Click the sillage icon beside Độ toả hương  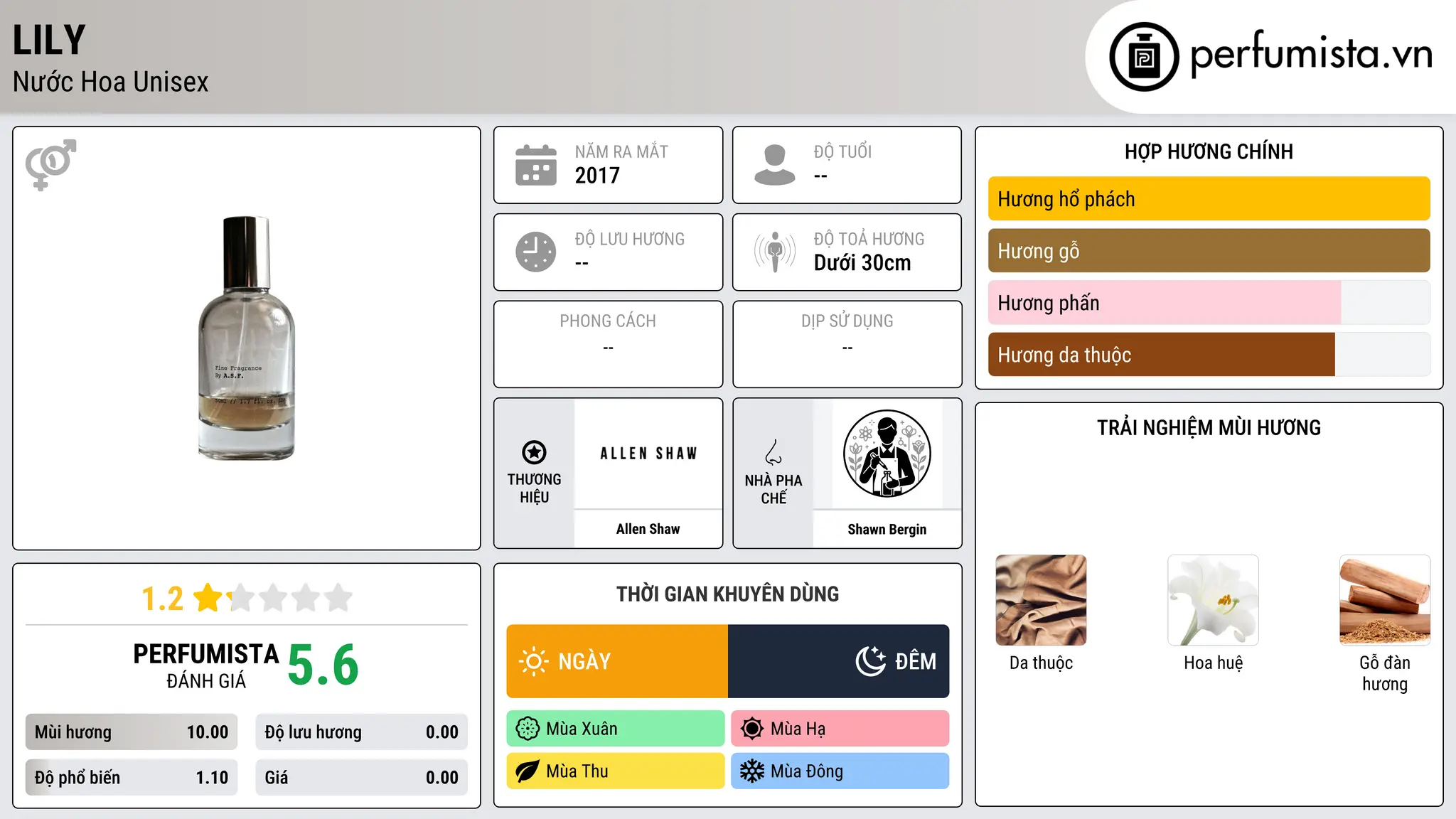775,252
